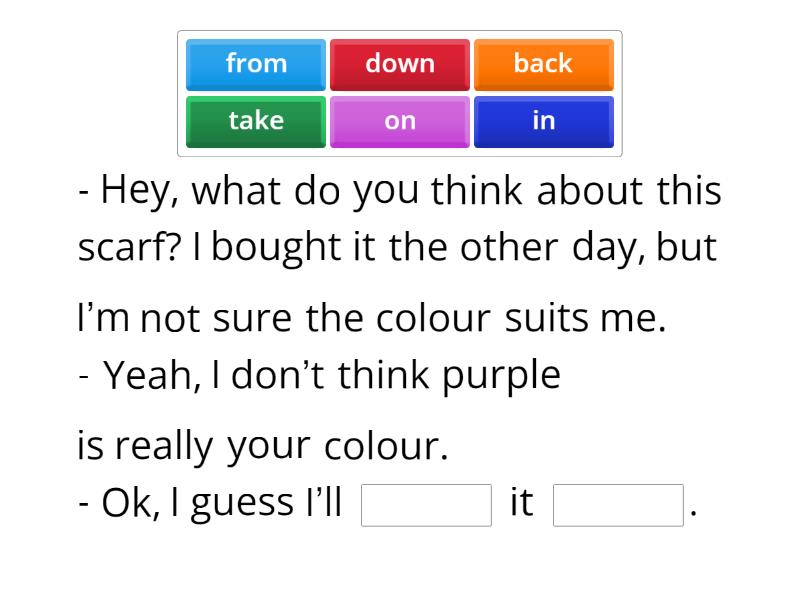Select the word tile 'down'
Viewport: 800px width, 600px height.
point(400,64)
